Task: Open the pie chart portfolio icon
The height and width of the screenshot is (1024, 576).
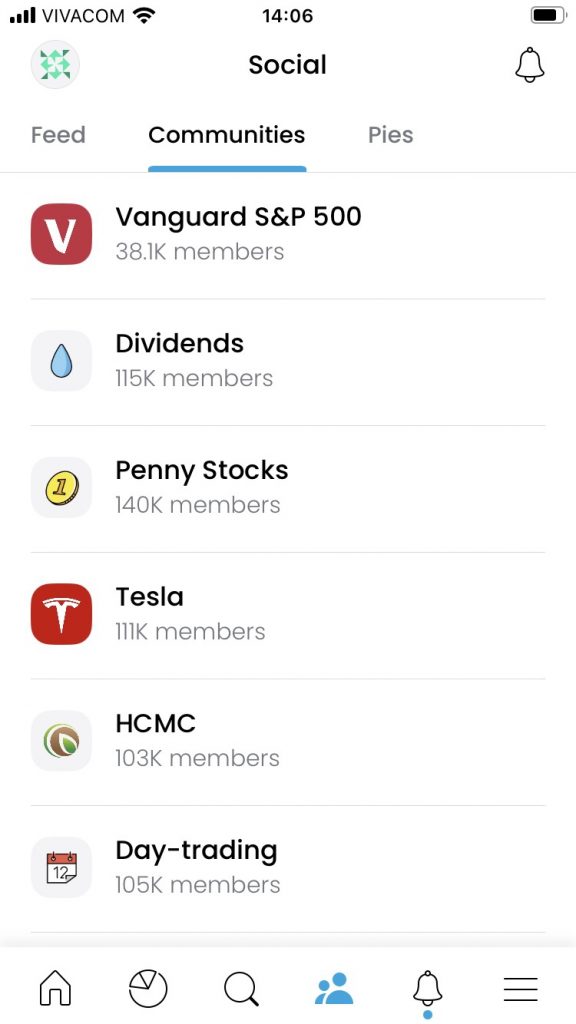Action: tap(148, 989)
